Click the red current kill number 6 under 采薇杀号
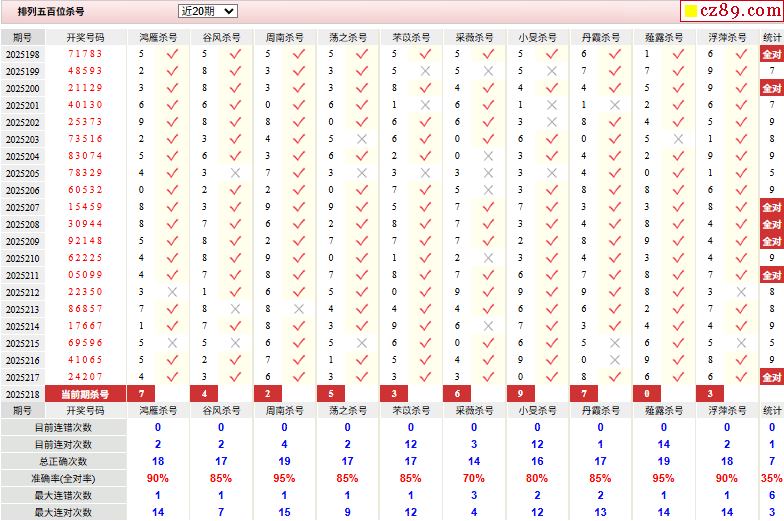Screen dimensions: 784x521 [x=457, y=394]
